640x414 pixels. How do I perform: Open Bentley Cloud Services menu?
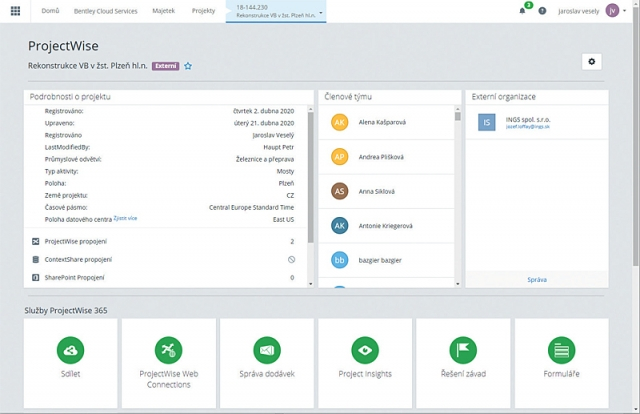[105, 11]
